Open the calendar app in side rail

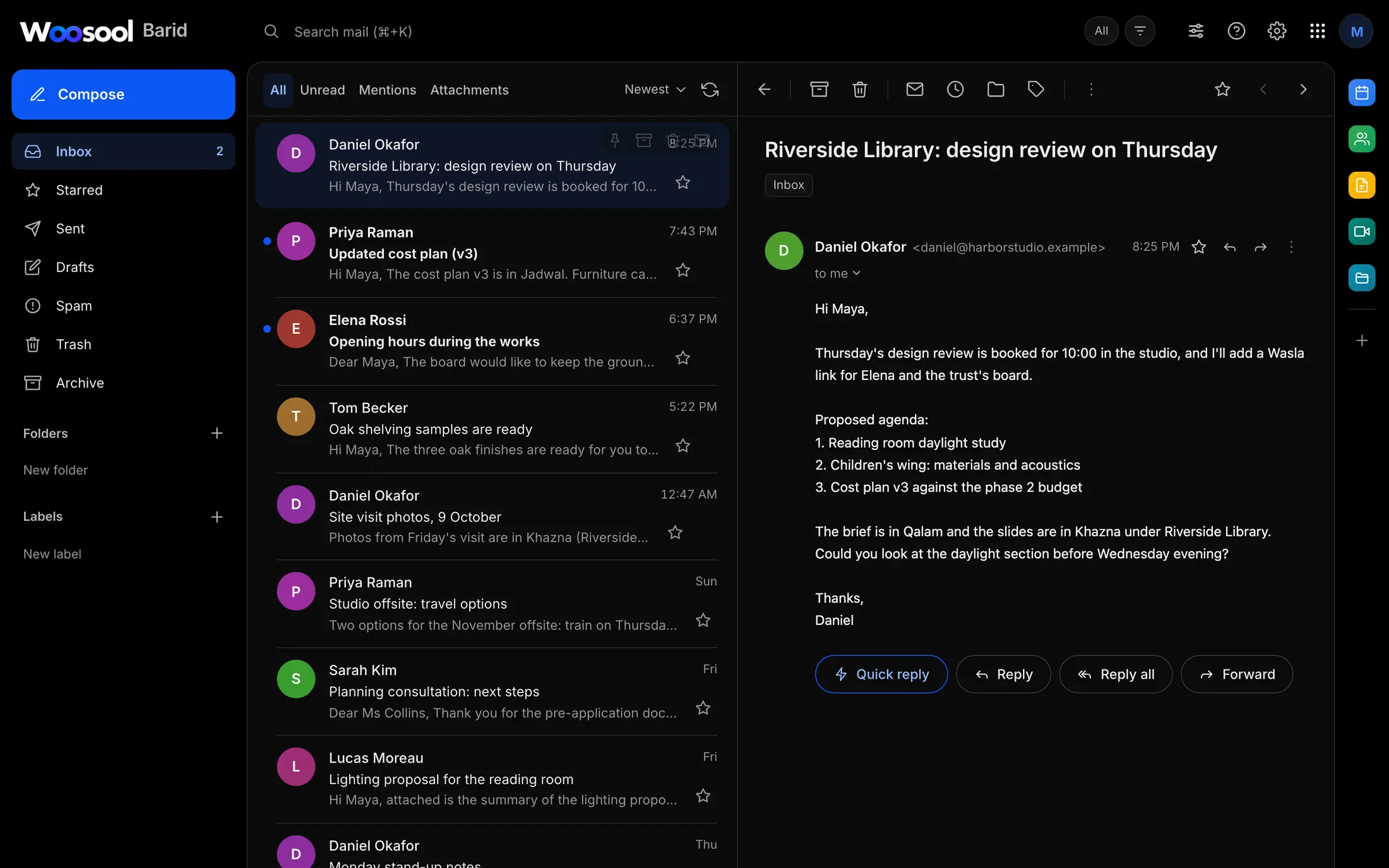pyautogui.click(x=1362, y=93)
